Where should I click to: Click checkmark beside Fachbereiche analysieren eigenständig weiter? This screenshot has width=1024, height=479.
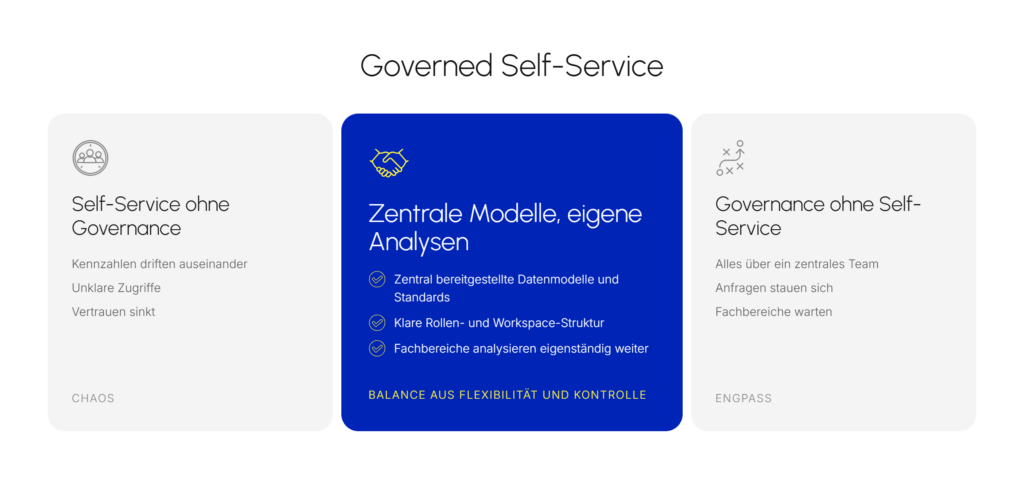point(377,348)
